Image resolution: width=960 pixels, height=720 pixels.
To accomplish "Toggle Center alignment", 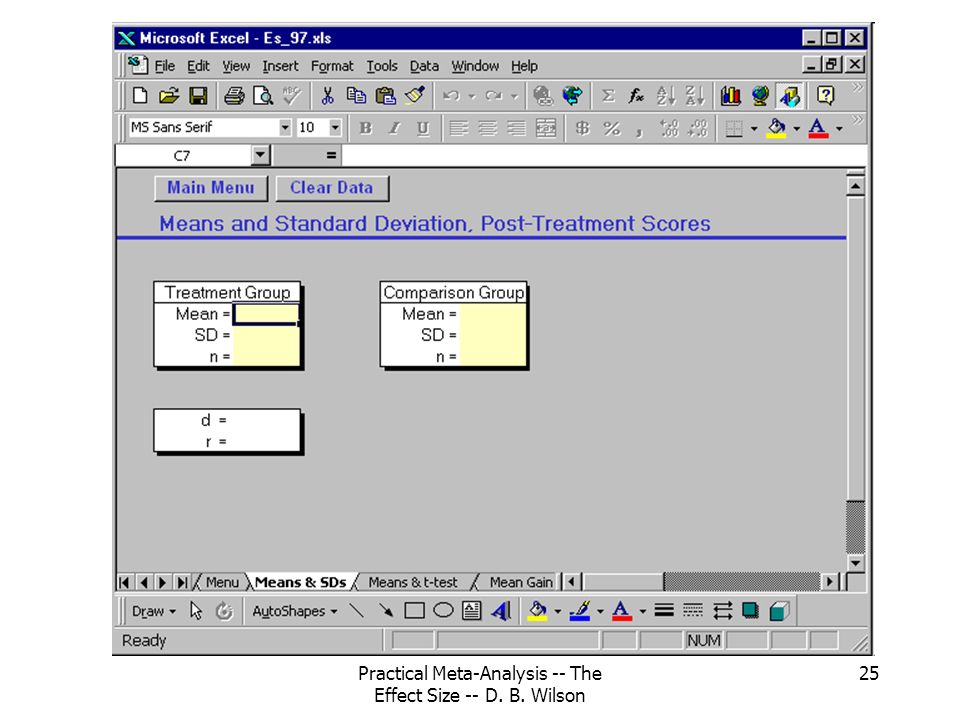I will click(487, 128).
